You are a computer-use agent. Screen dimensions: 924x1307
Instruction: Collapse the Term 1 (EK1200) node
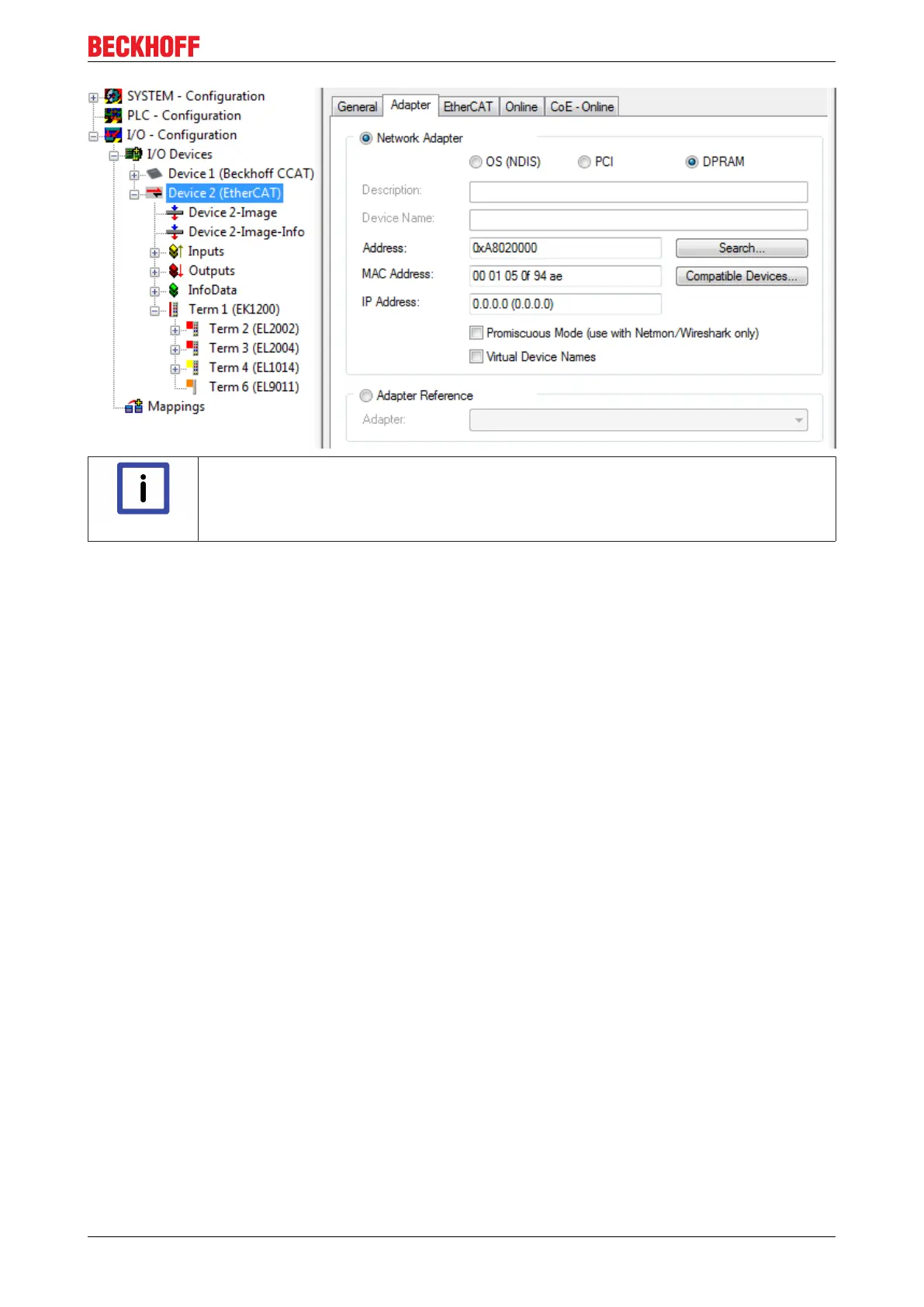(154, 311)
